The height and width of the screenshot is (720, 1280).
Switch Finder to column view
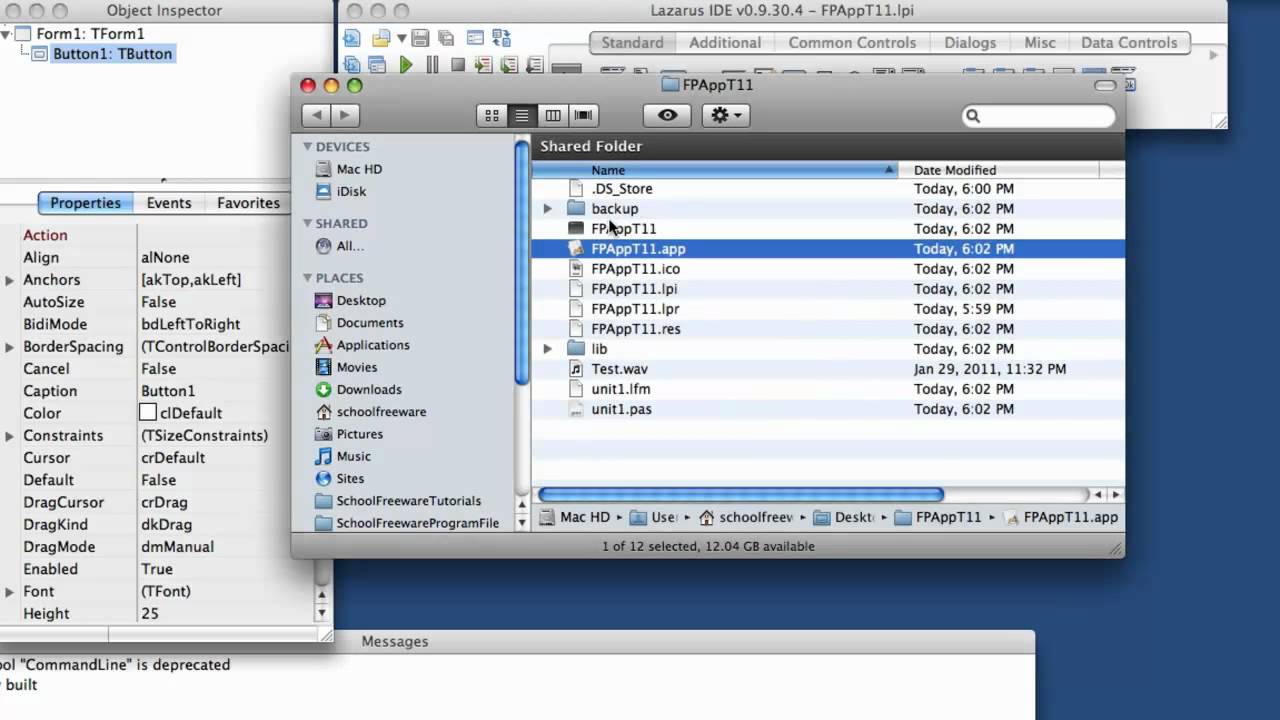[552, 115]
